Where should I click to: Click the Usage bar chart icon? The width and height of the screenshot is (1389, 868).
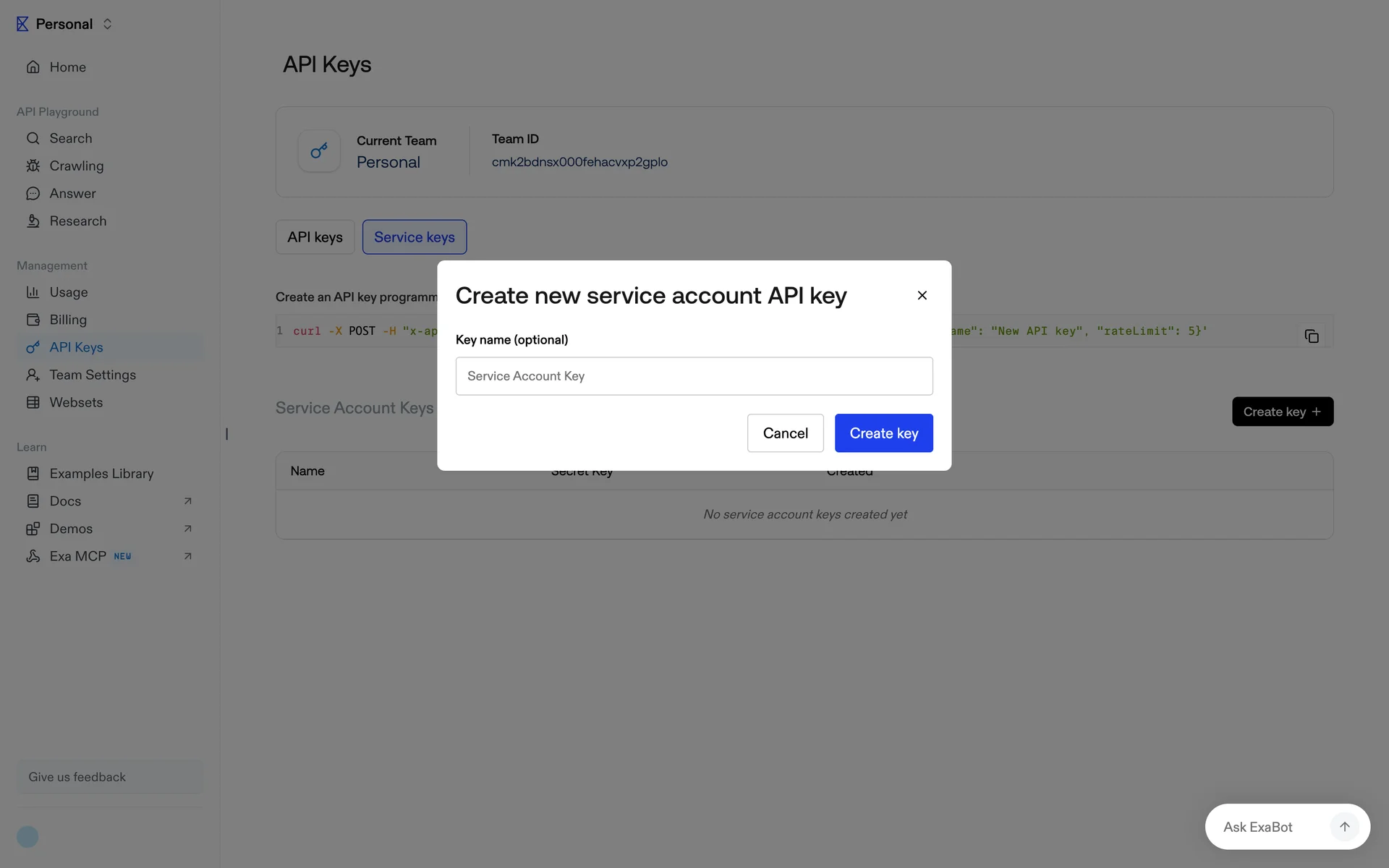(33, 292)
